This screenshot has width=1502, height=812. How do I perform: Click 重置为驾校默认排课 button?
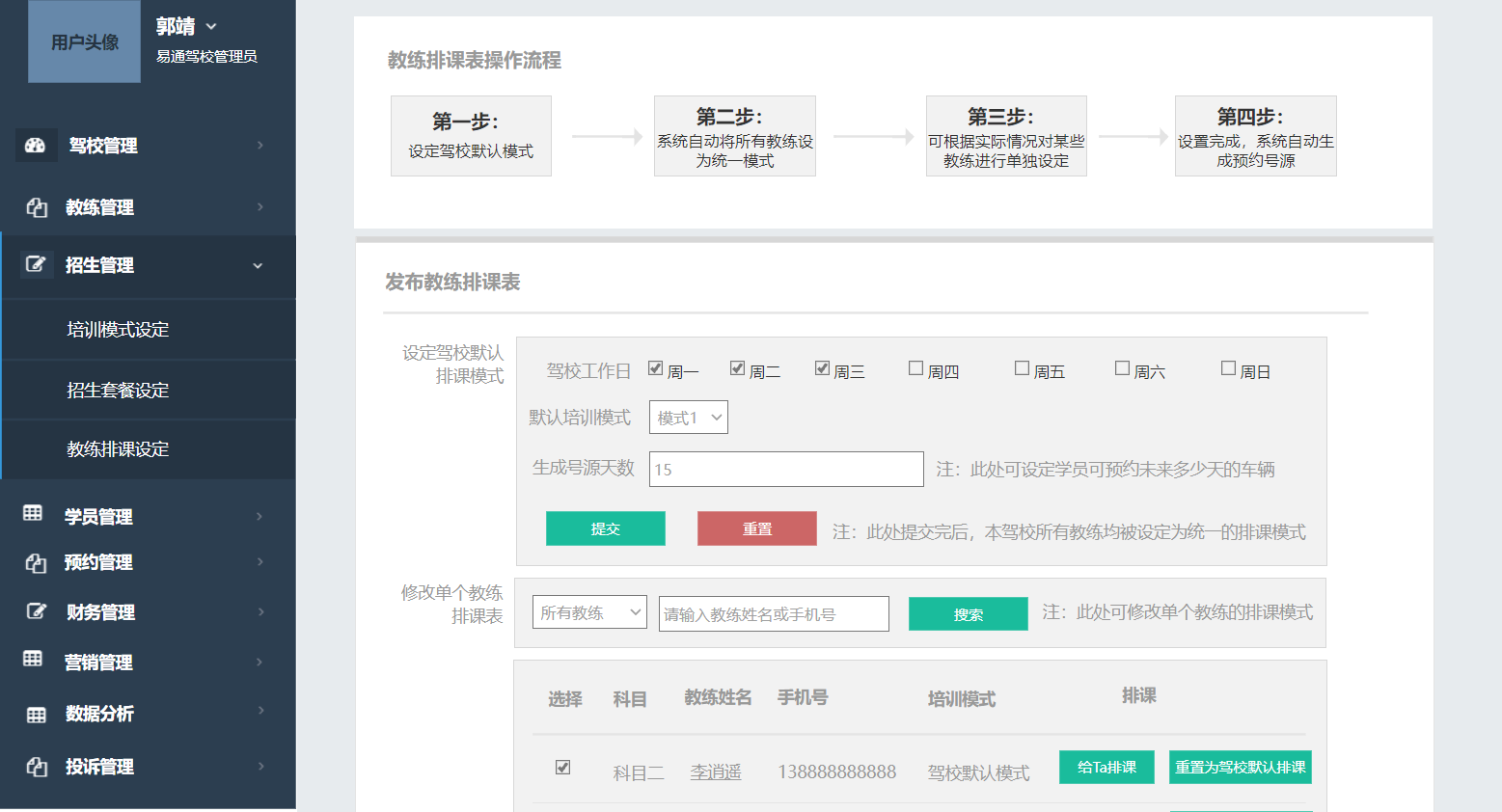point(1241,768)
